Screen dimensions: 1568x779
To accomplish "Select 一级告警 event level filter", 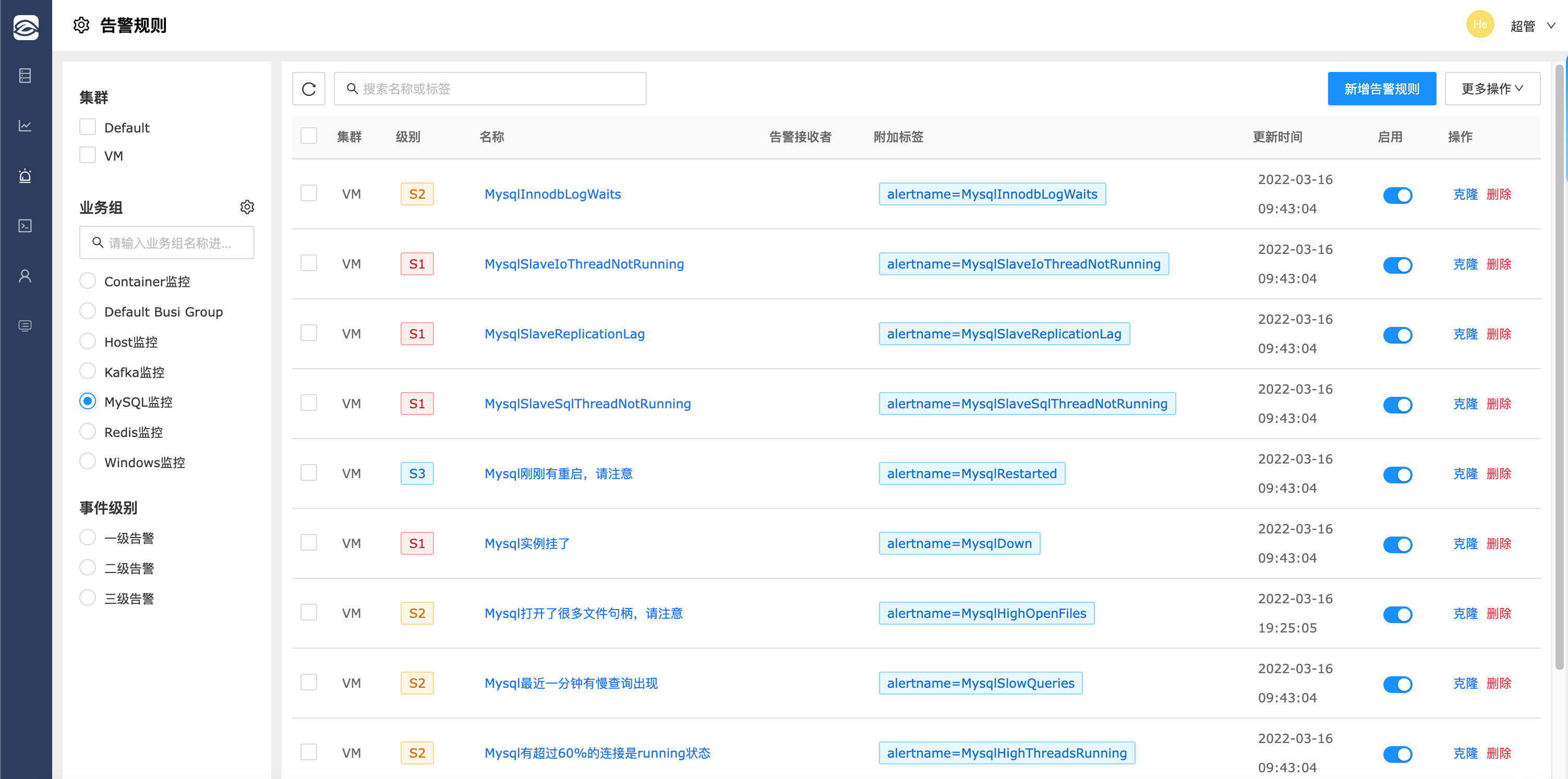I will point(88,538).
